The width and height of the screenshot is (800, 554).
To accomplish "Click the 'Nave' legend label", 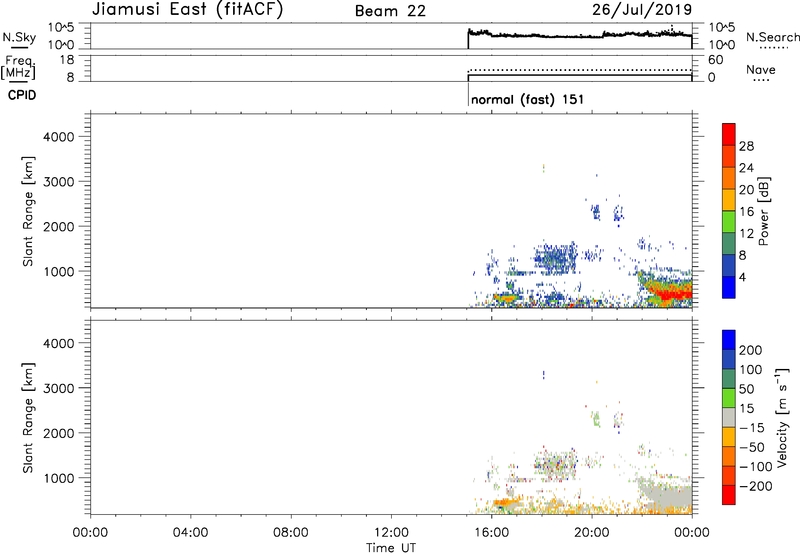I will click(761, 69).
